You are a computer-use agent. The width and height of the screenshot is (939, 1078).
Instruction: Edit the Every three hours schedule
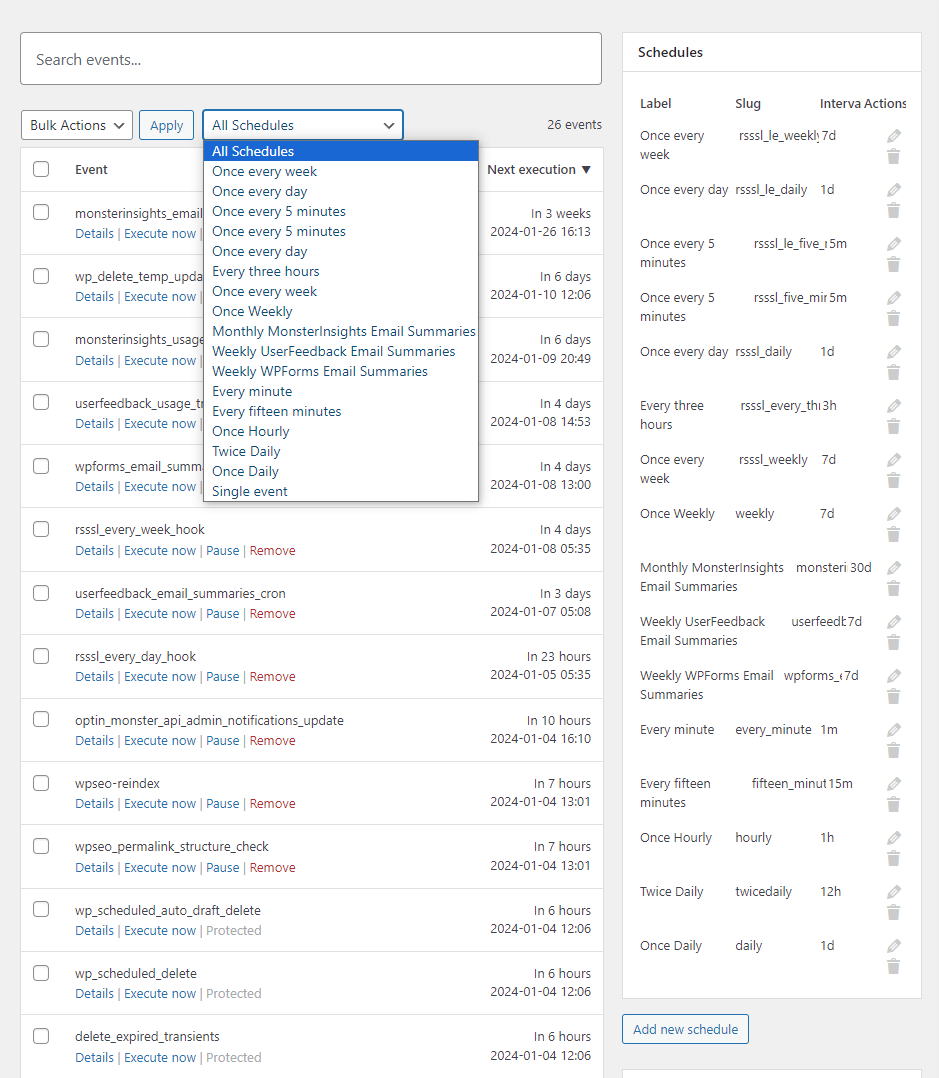894,406
